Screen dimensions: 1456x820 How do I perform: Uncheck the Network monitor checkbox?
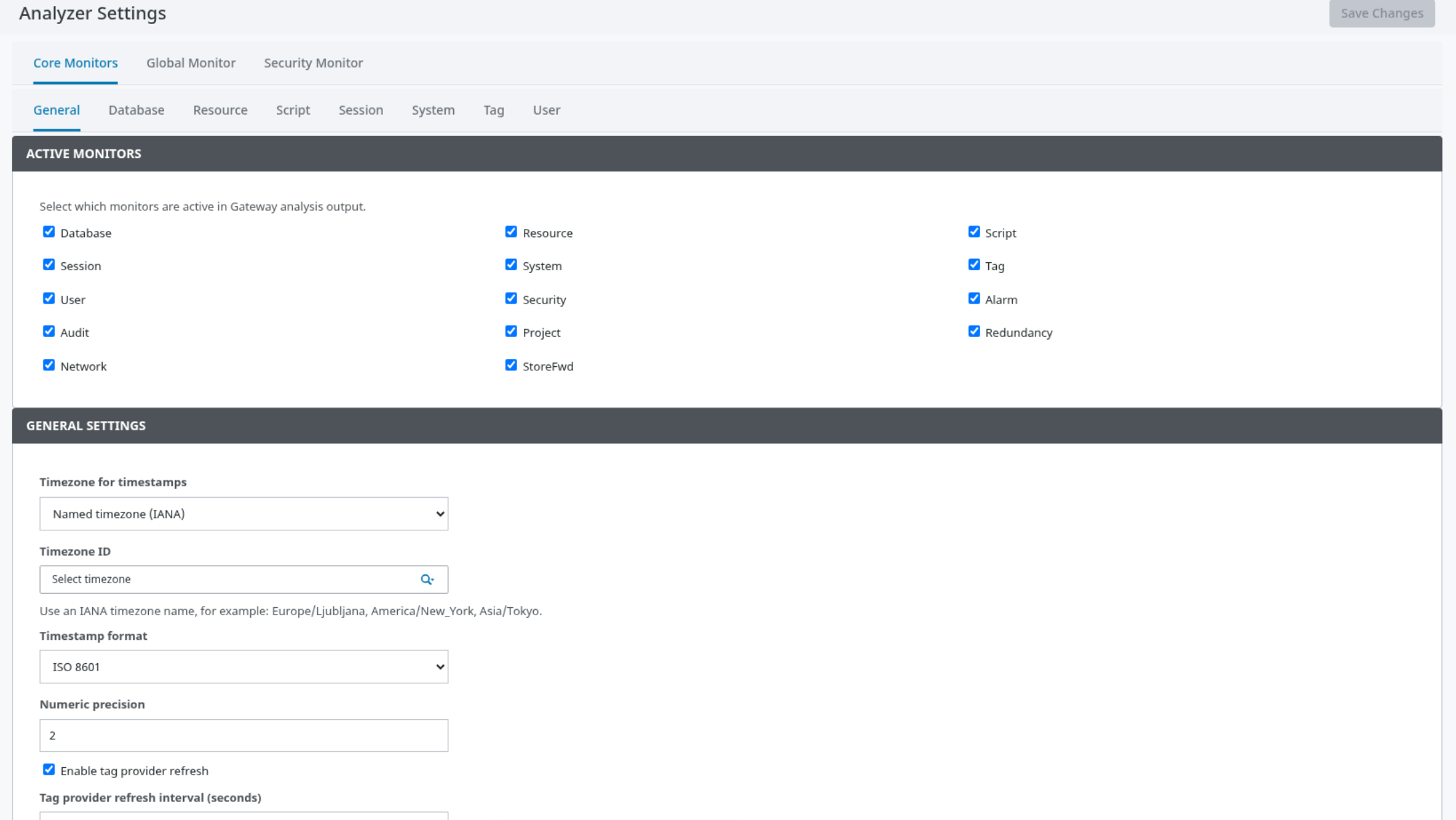(49, 365)
